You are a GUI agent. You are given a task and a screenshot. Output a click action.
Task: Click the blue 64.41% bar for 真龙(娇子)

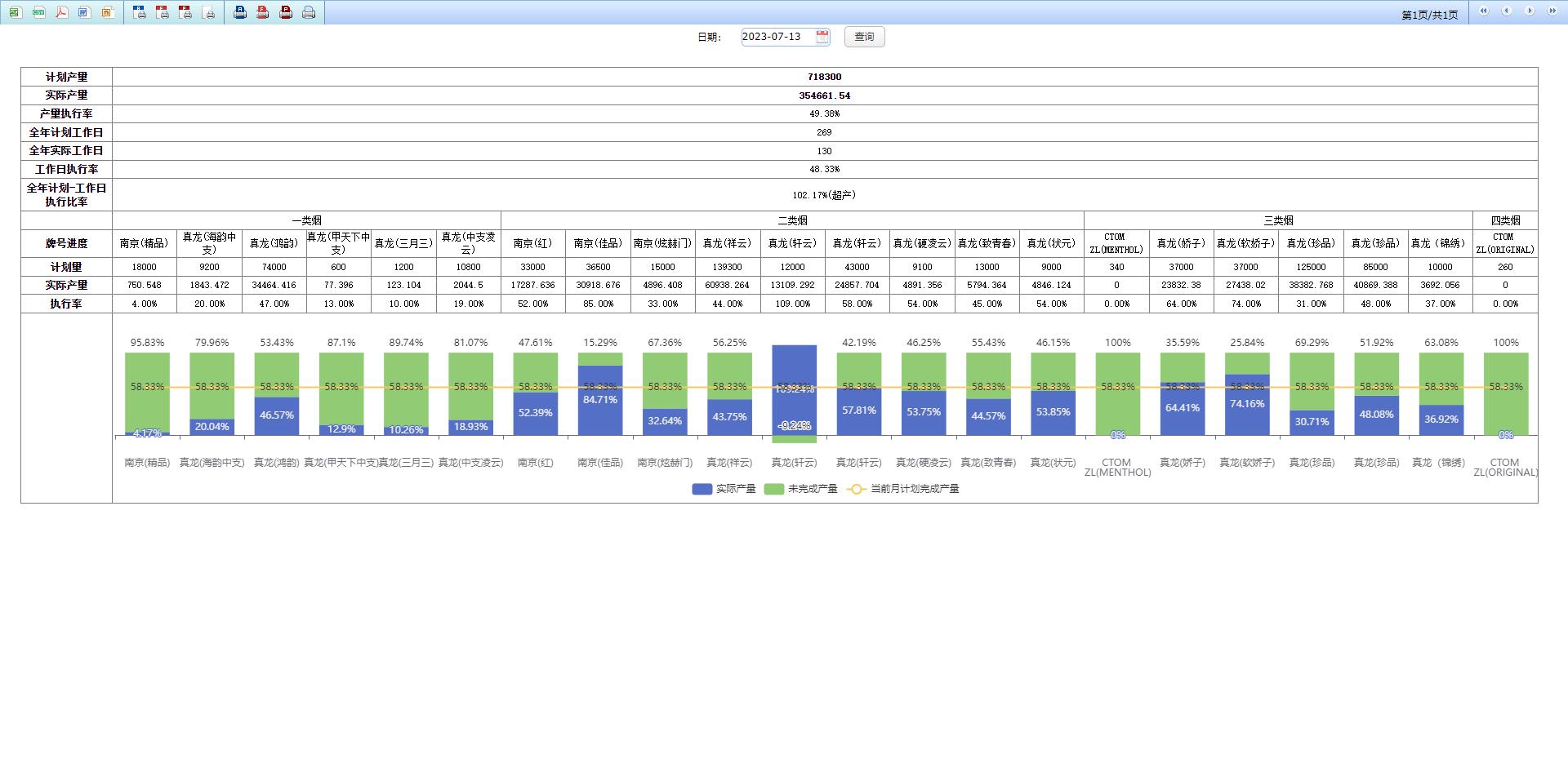point(1183,409)
